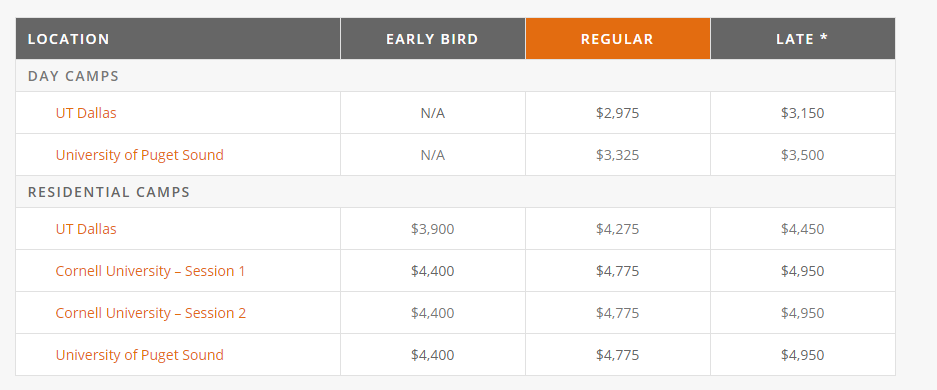937x390 pixels.
Task: Click the $4,275 regular price cell
Action: point(617,229)
